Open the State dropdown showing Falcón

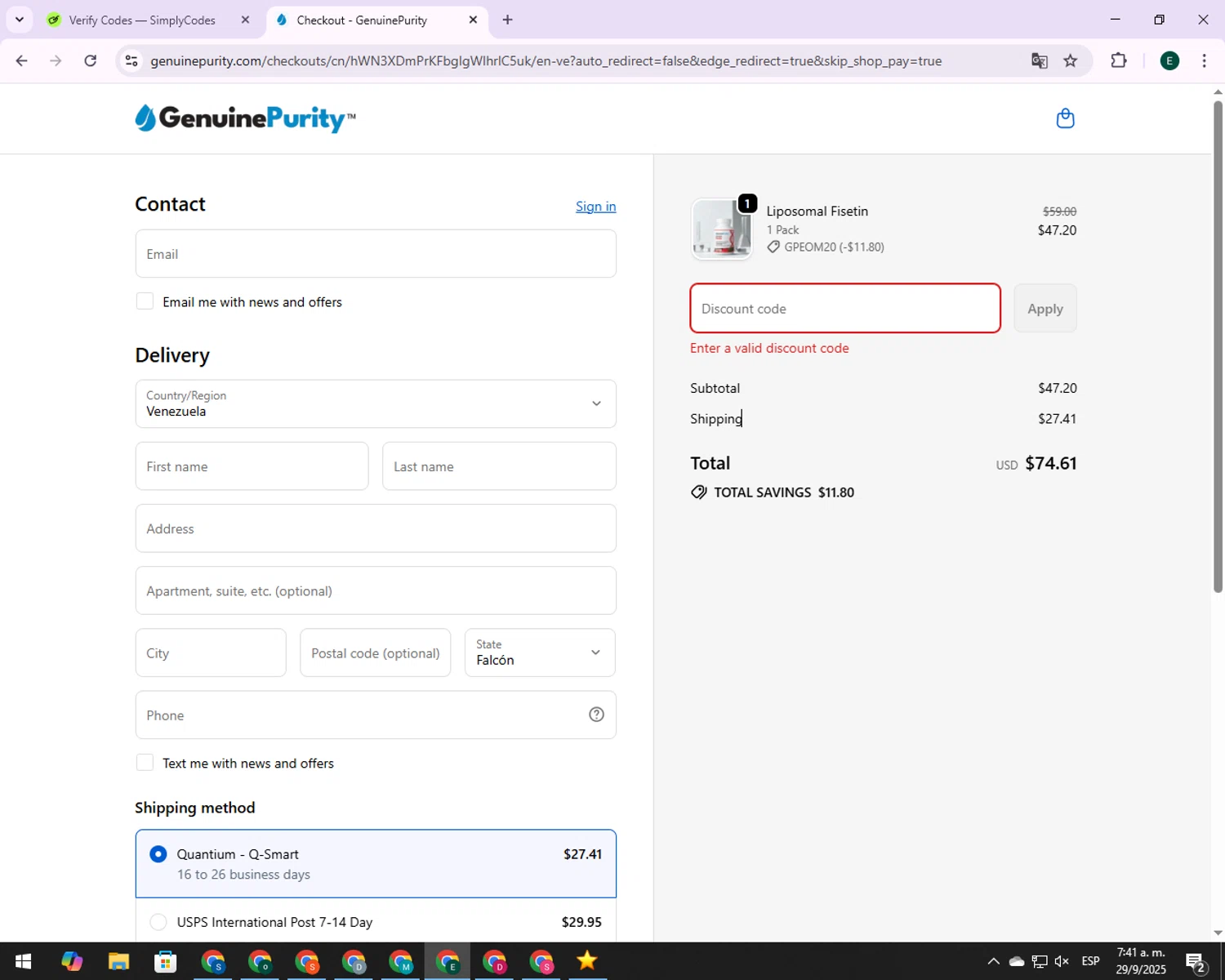pos(540,653)
